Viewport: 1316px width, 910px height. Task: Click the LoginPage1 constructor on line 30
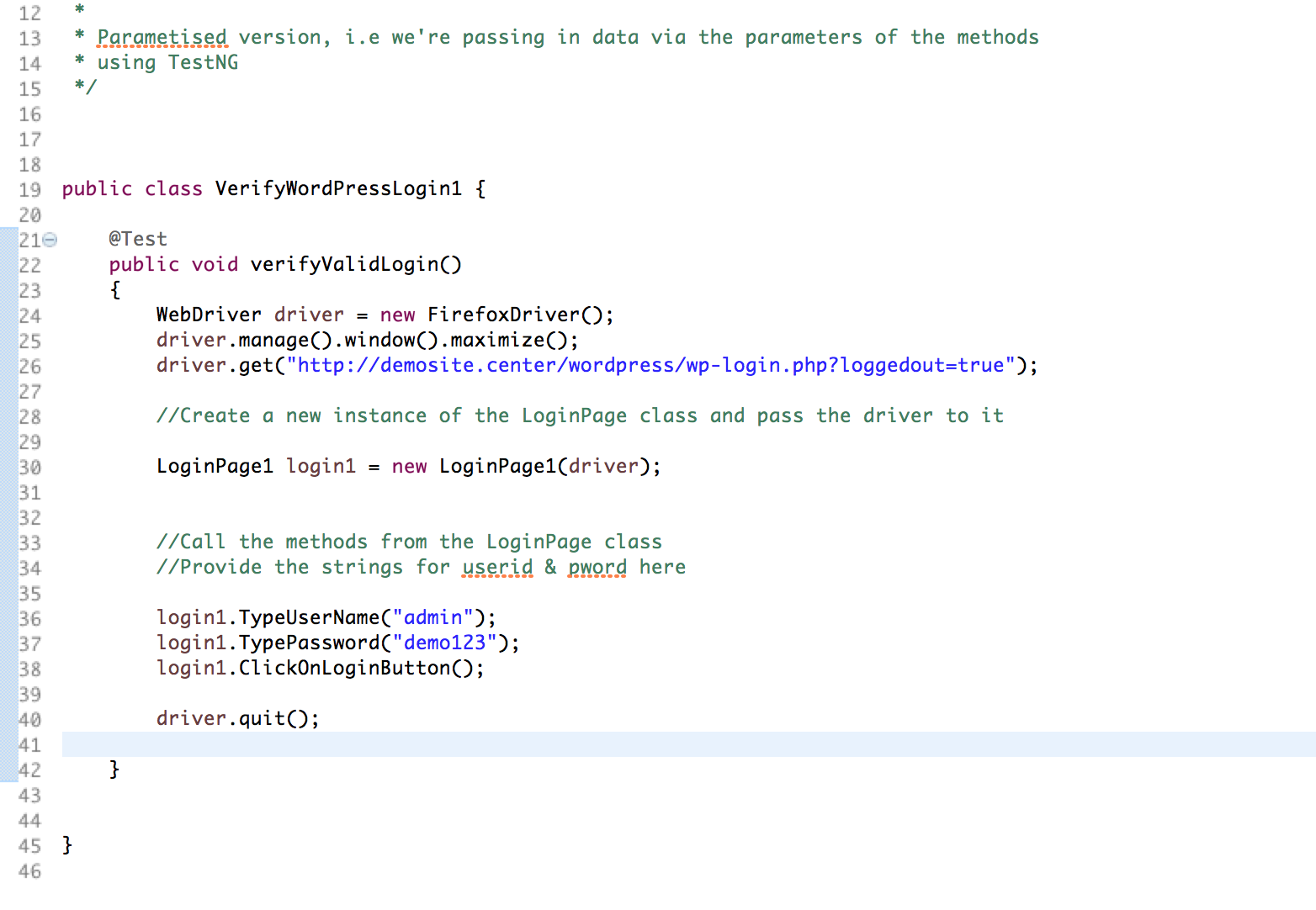[x=496, y=466]
